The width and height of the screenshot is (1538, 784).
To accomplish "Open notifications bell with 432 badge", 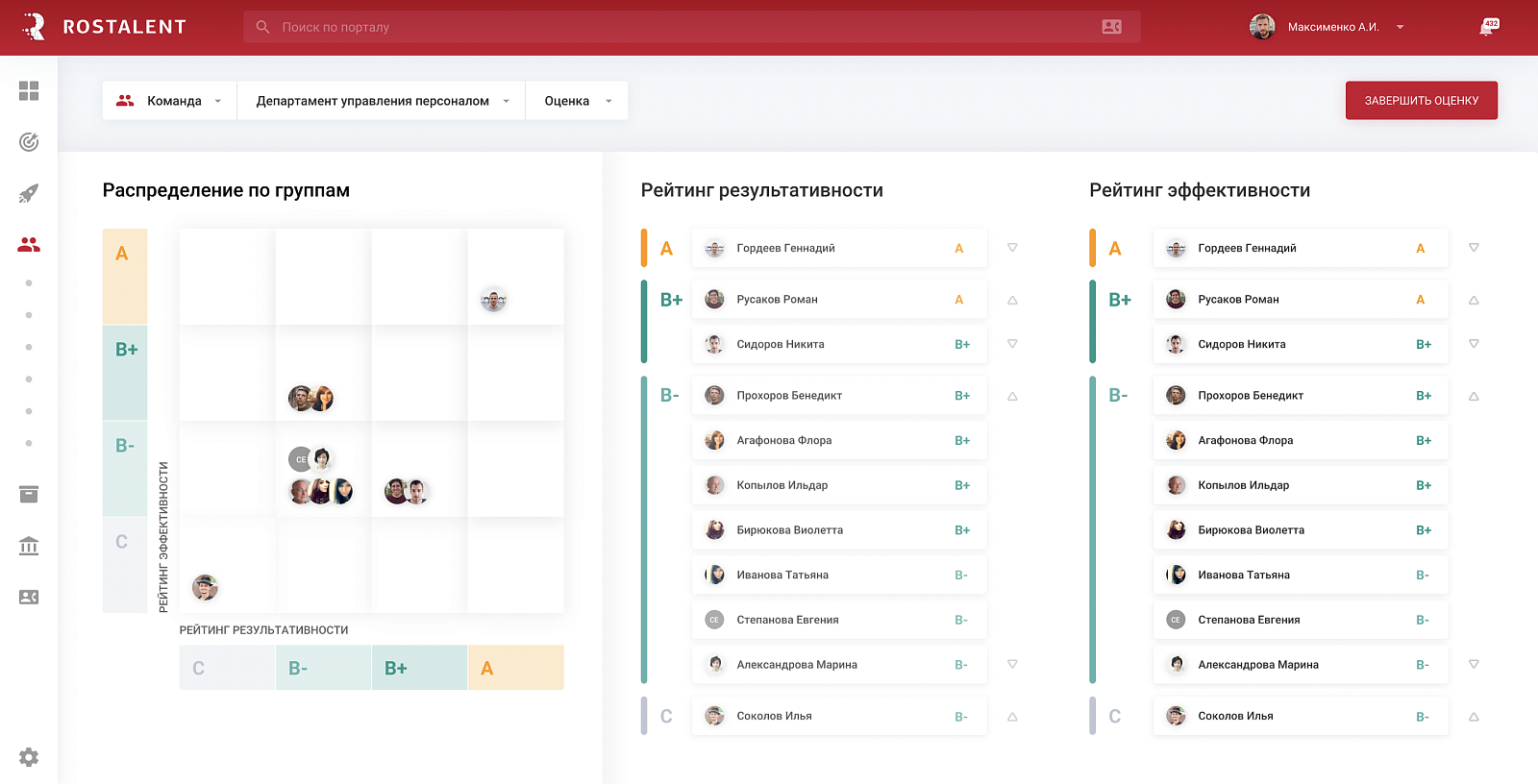I will point(1487,27).
